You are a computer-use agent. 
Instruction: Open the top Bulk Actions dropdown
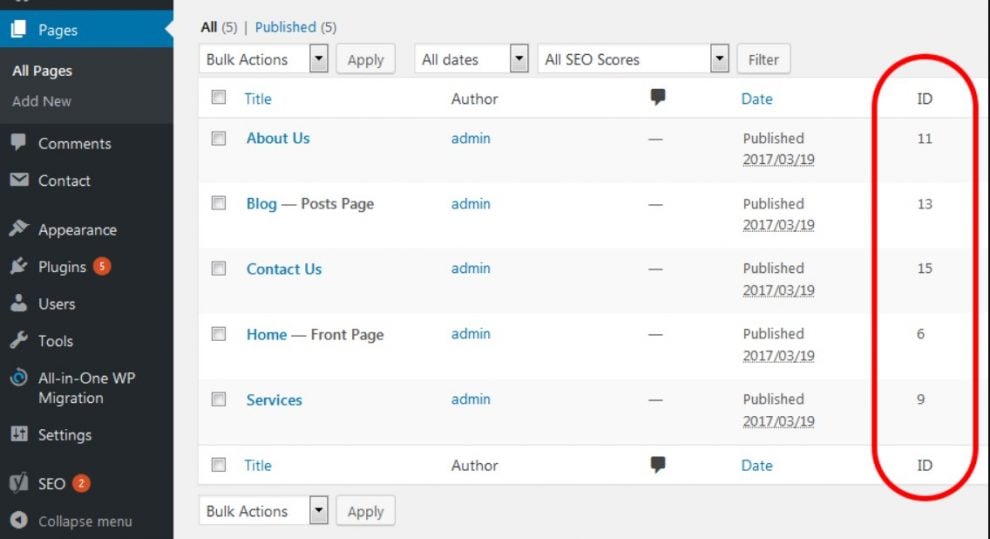coord(264,60)
